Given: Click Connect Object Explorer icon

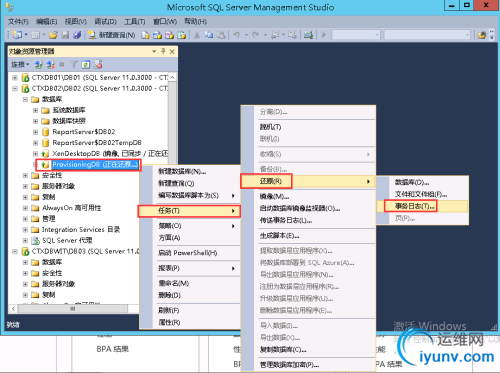Looking at the screenshot, I should pos(38,64).
